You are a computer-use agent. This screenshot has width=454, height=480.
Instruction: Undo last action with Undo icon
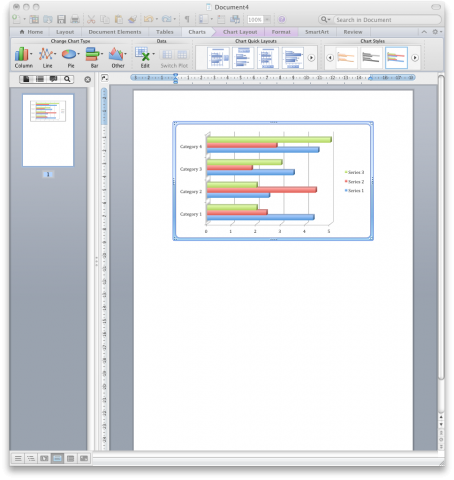point(148,19)
